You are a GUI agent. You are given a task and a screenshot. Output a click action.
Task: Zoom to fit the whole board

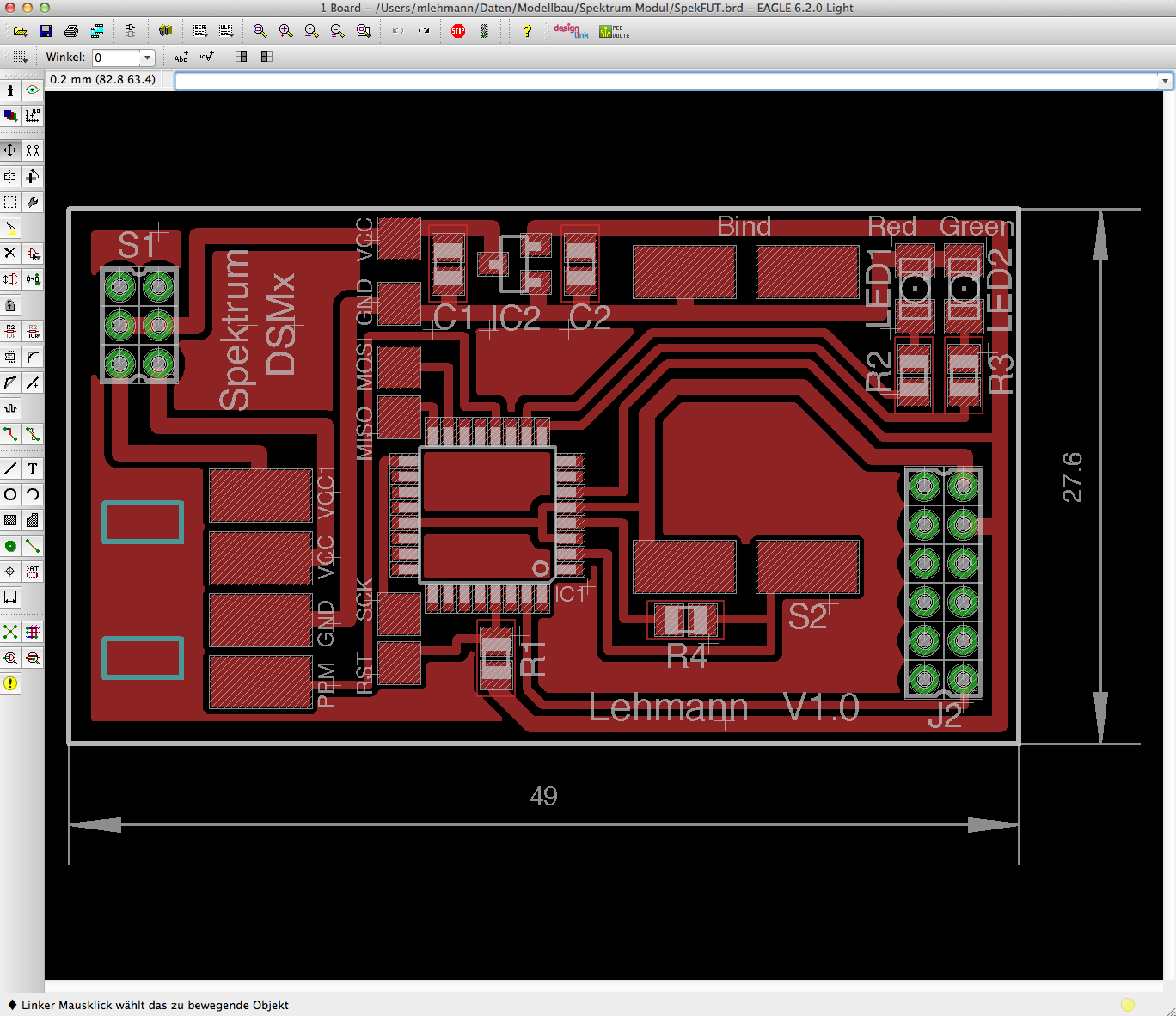pos(260,31)
